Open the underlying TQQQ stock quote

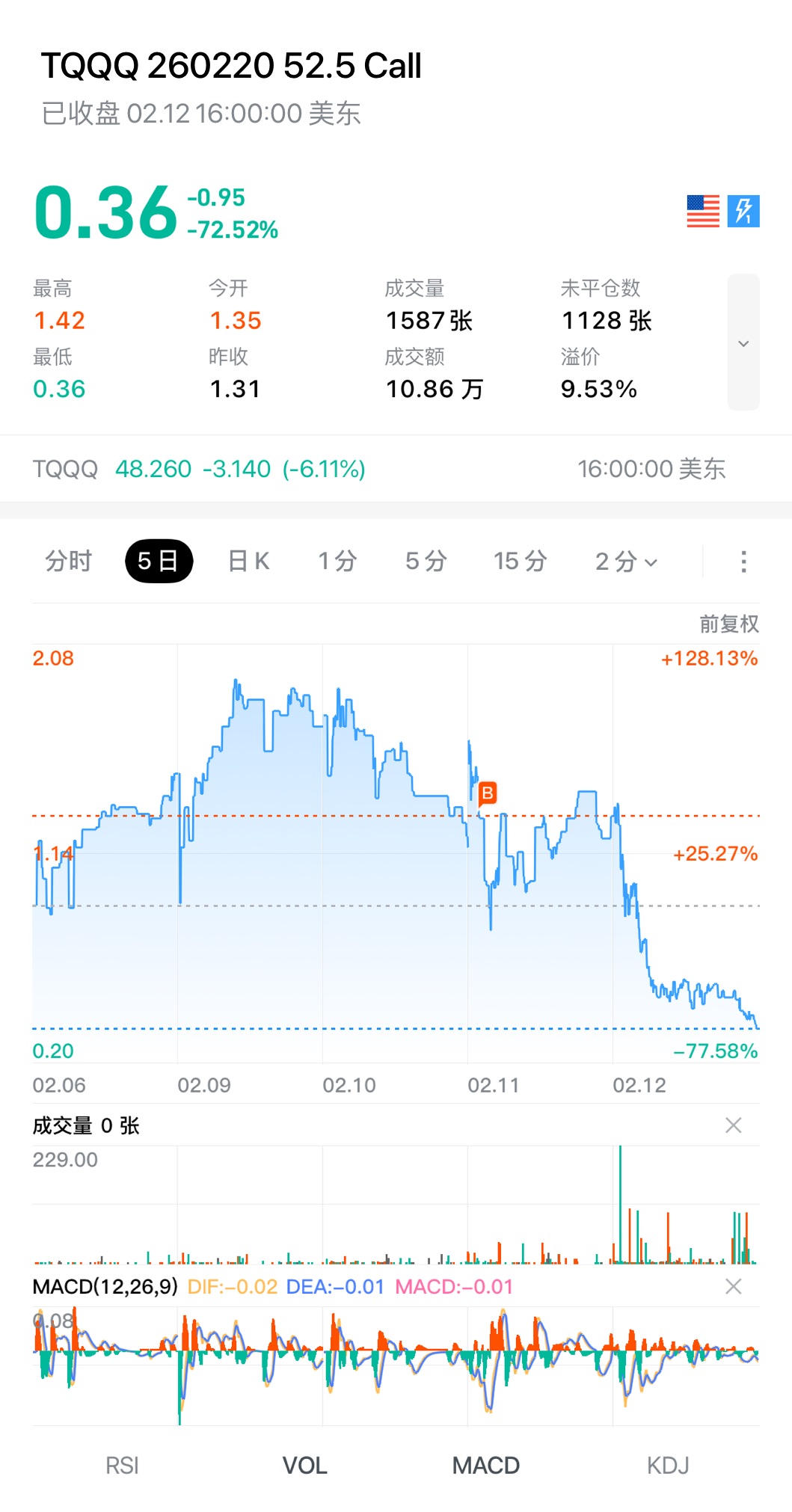[199, 469]
